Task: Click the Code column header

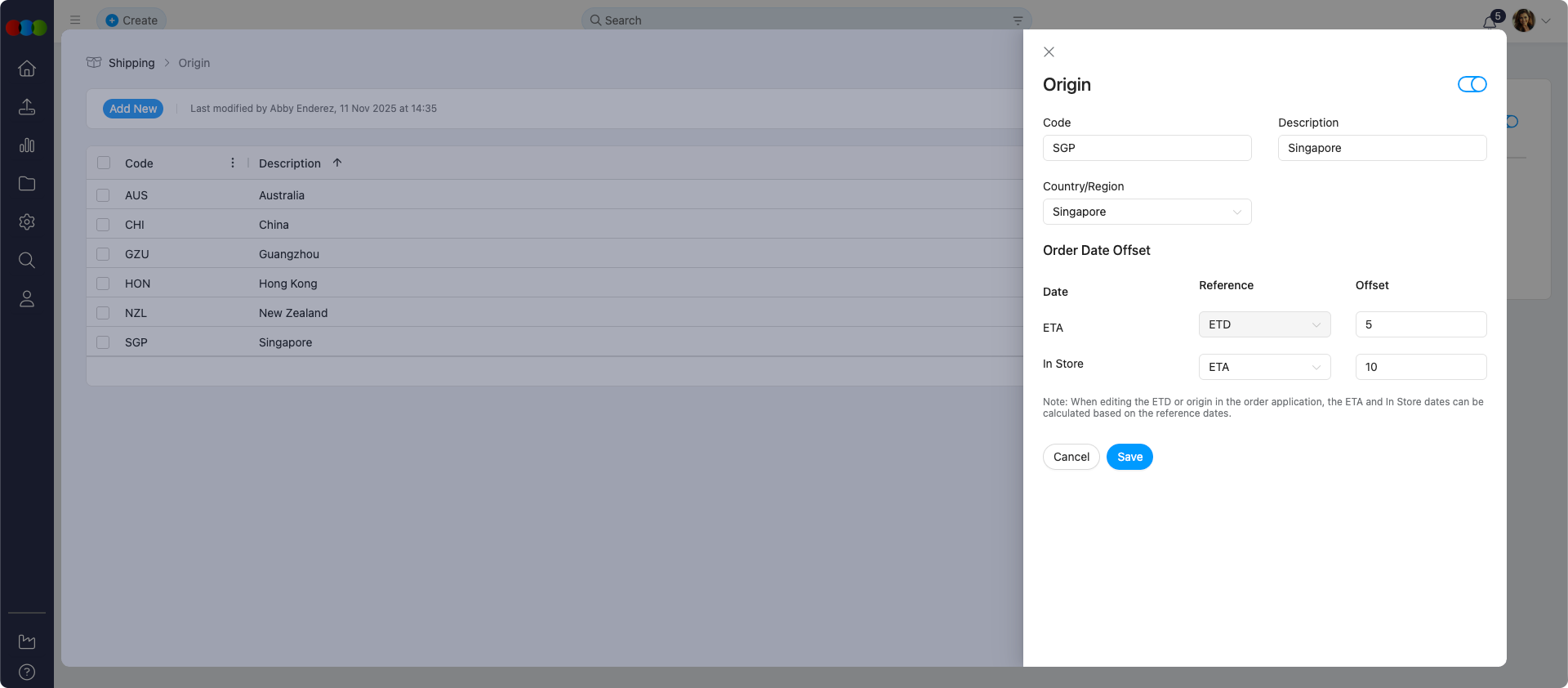Action: 139,163
